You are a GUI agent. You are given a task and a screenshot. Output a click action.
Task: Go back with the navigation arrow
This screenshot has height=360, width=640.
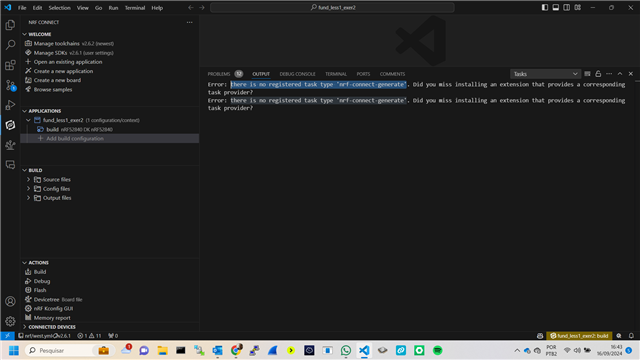(x=191, y=7)
